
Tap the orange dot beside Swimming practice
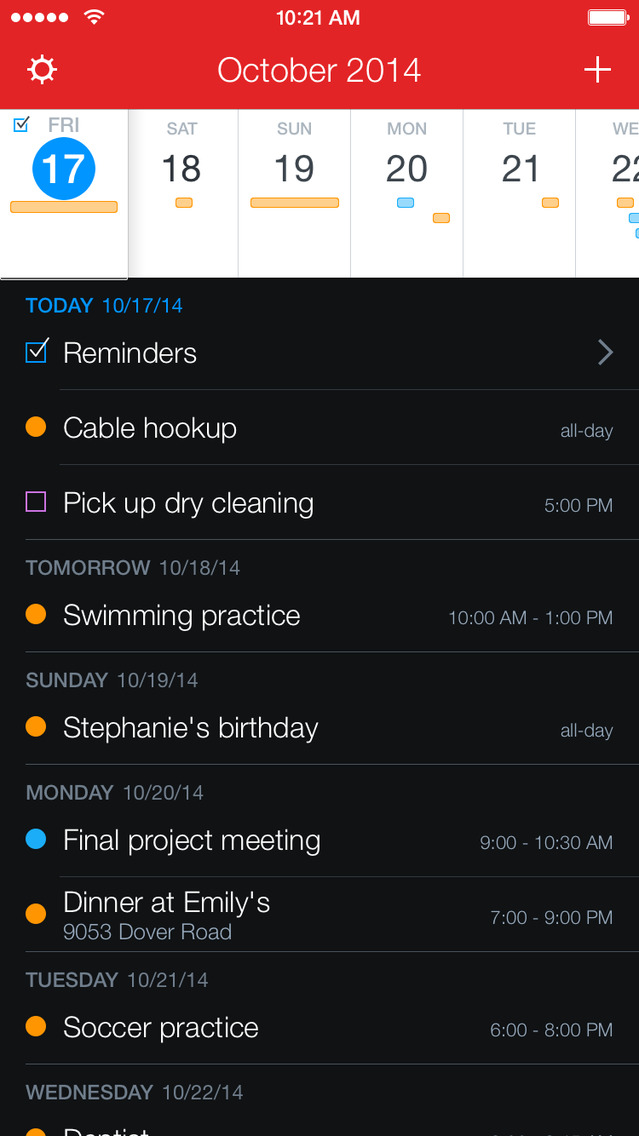[36, 615]
